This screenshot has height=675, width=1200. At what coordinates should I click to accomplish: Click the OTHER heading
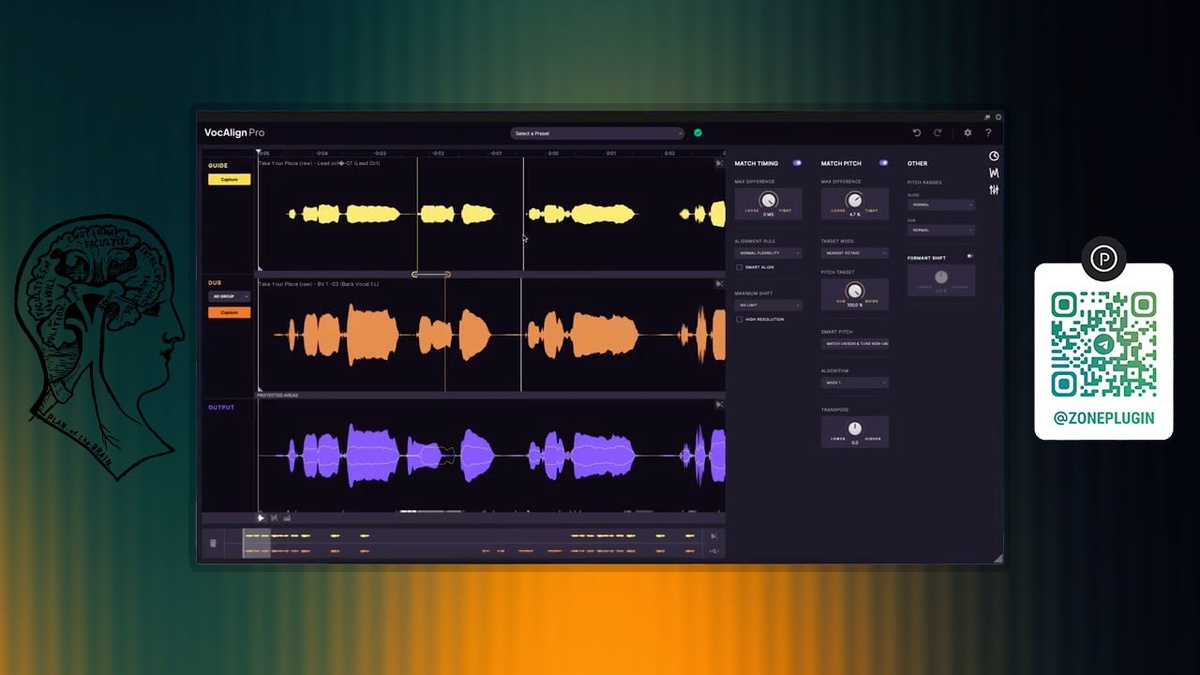point(917,163)
